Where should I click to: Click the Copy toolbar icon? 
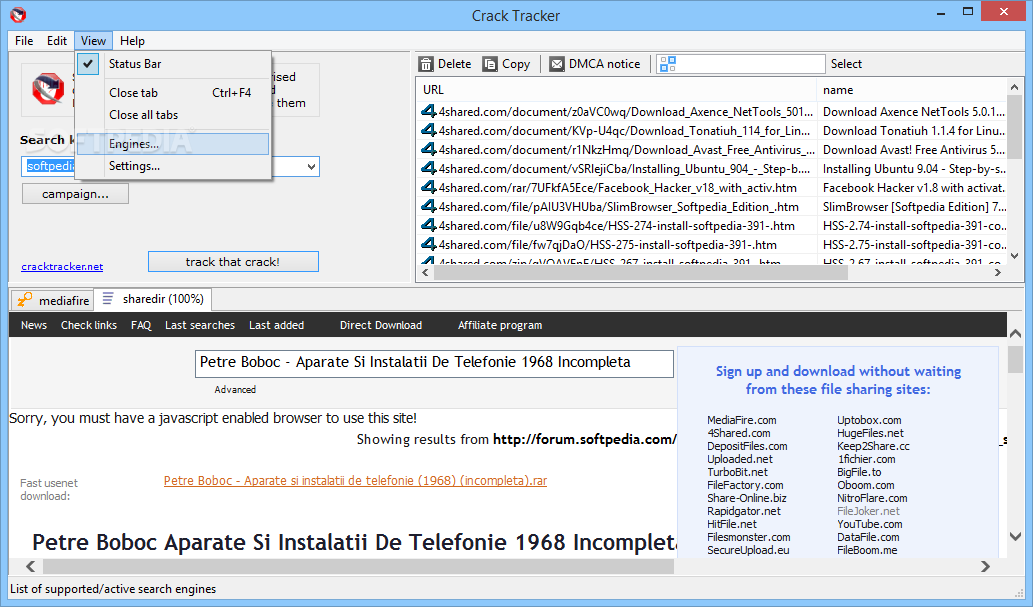coord(489,64)
